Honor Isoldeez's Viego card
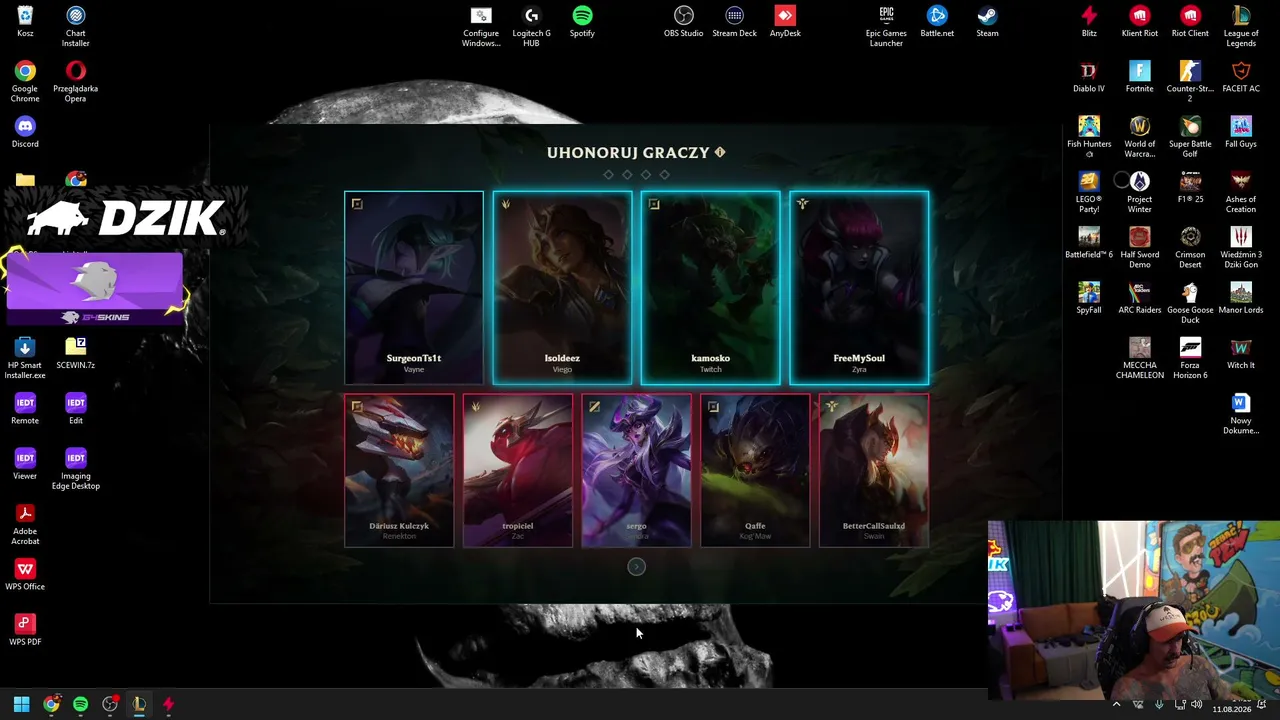 pyautogui.click(x=562, y=288)
